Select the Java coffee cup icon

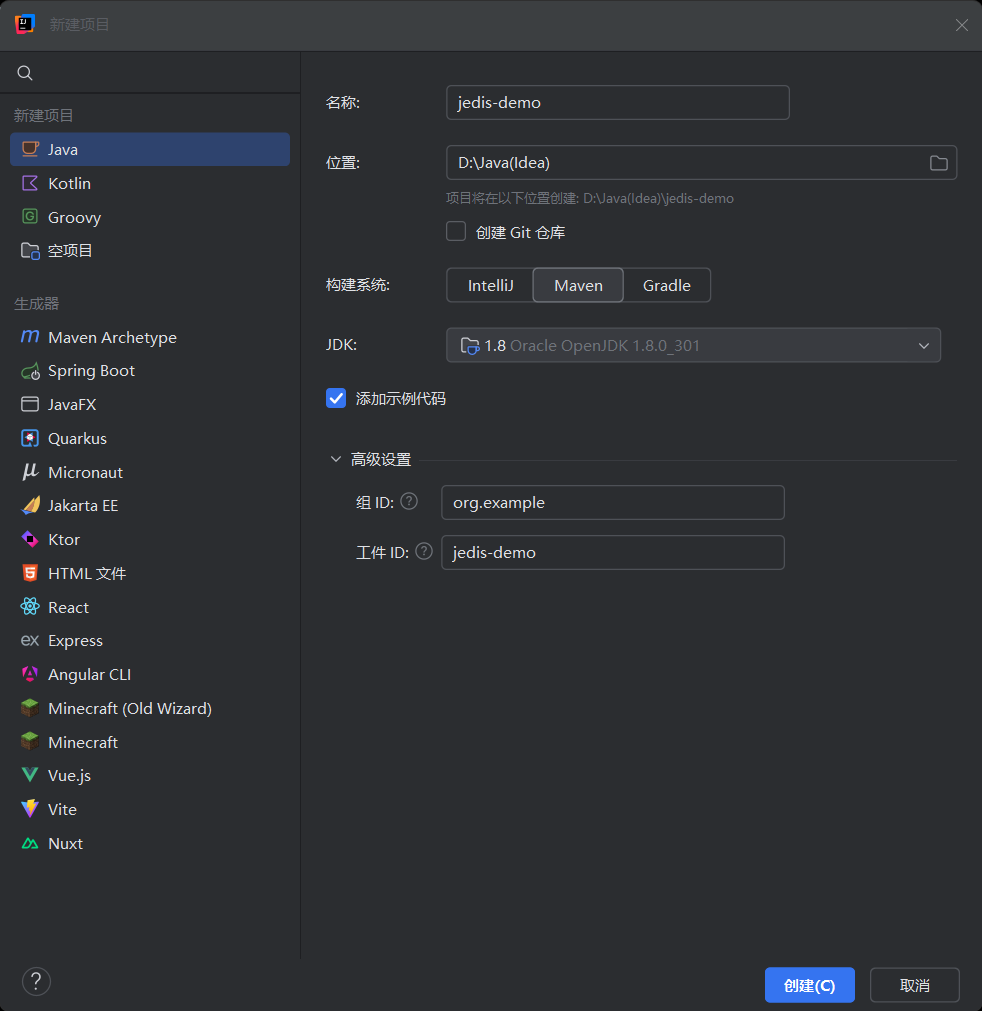tap(30, 149)
